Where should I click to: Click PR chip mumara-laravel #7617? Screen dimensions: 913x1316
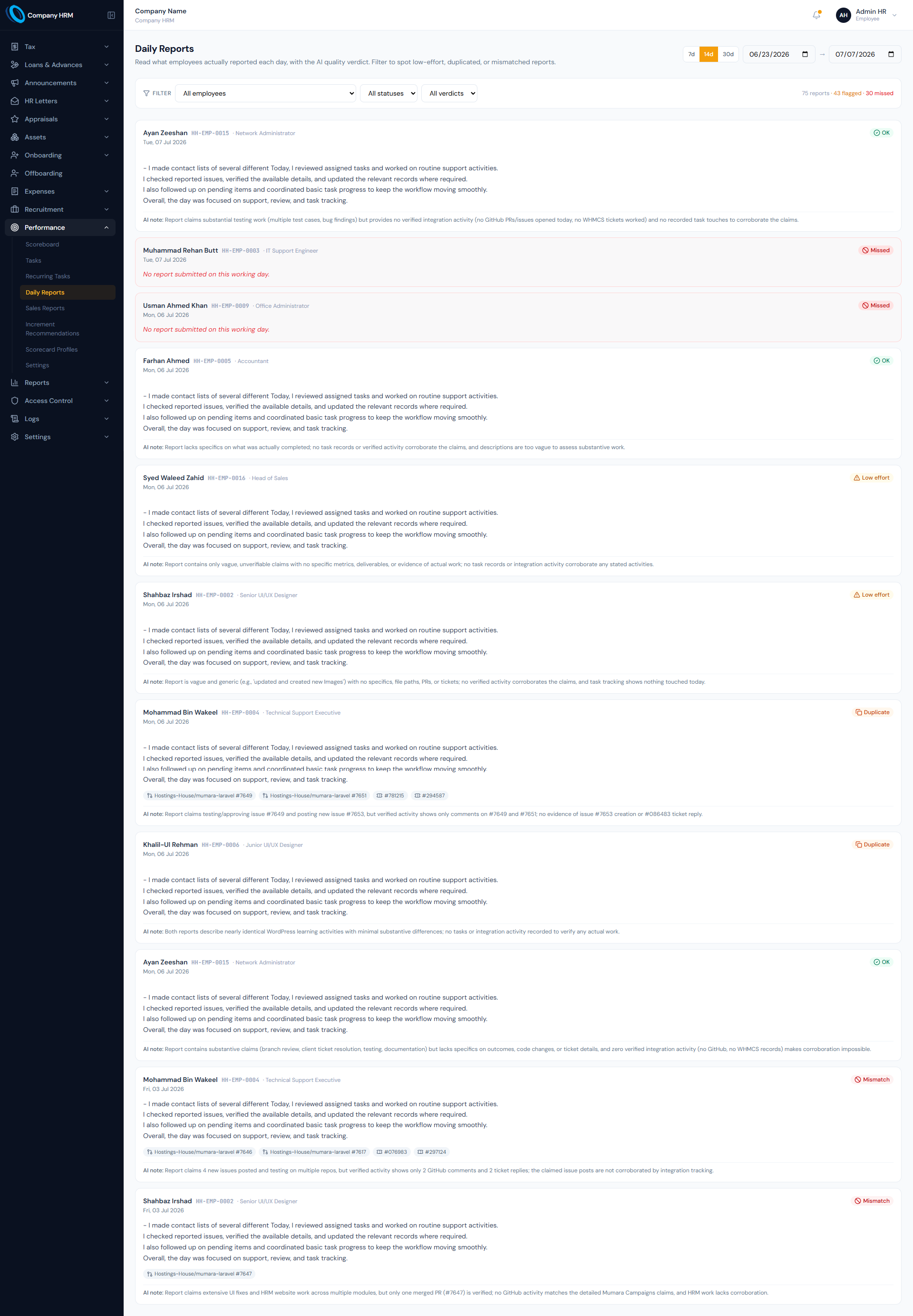pos(313,1152)
